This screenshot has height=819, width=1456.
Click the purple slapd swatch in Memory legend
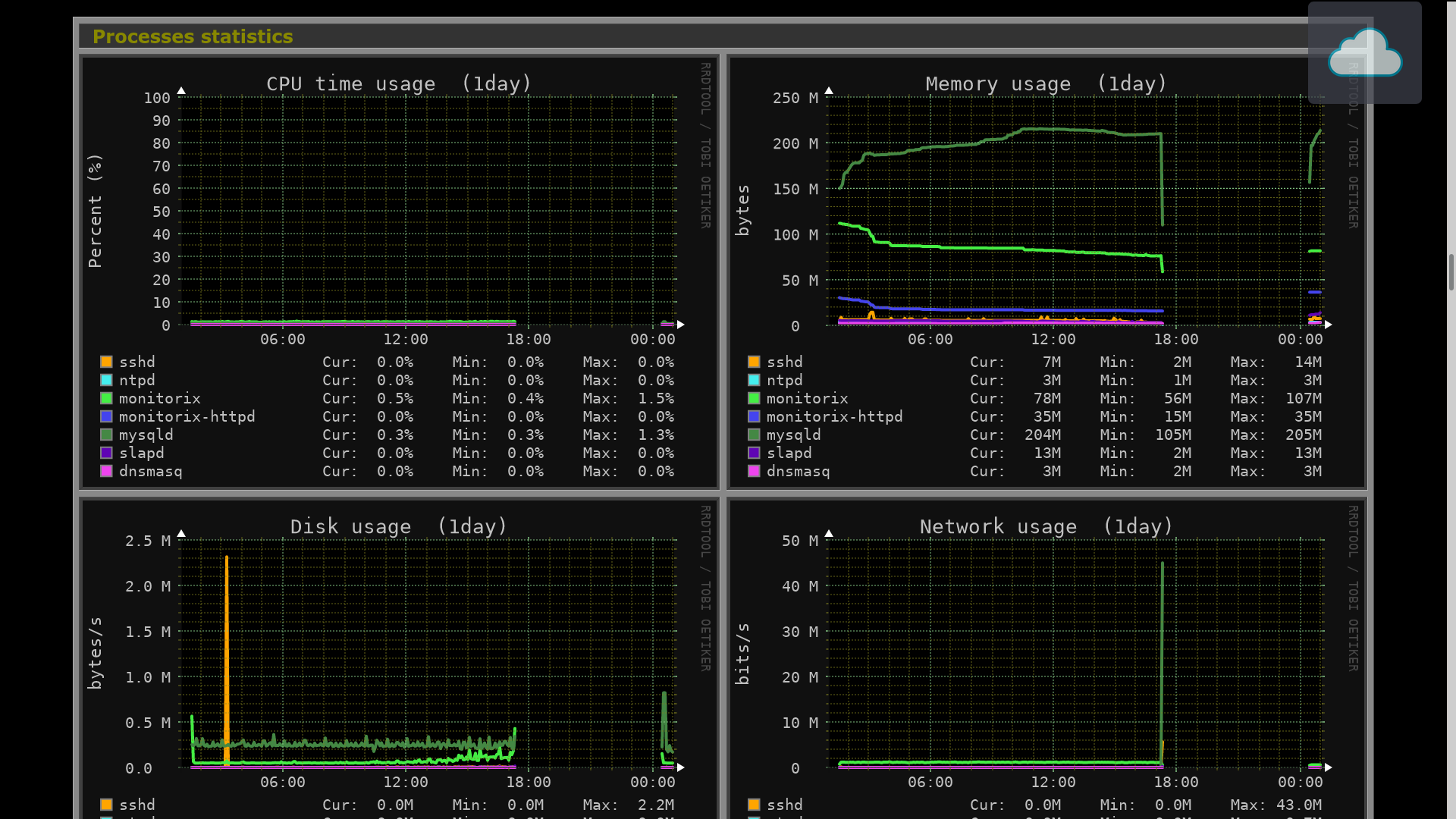coord(754,453)
